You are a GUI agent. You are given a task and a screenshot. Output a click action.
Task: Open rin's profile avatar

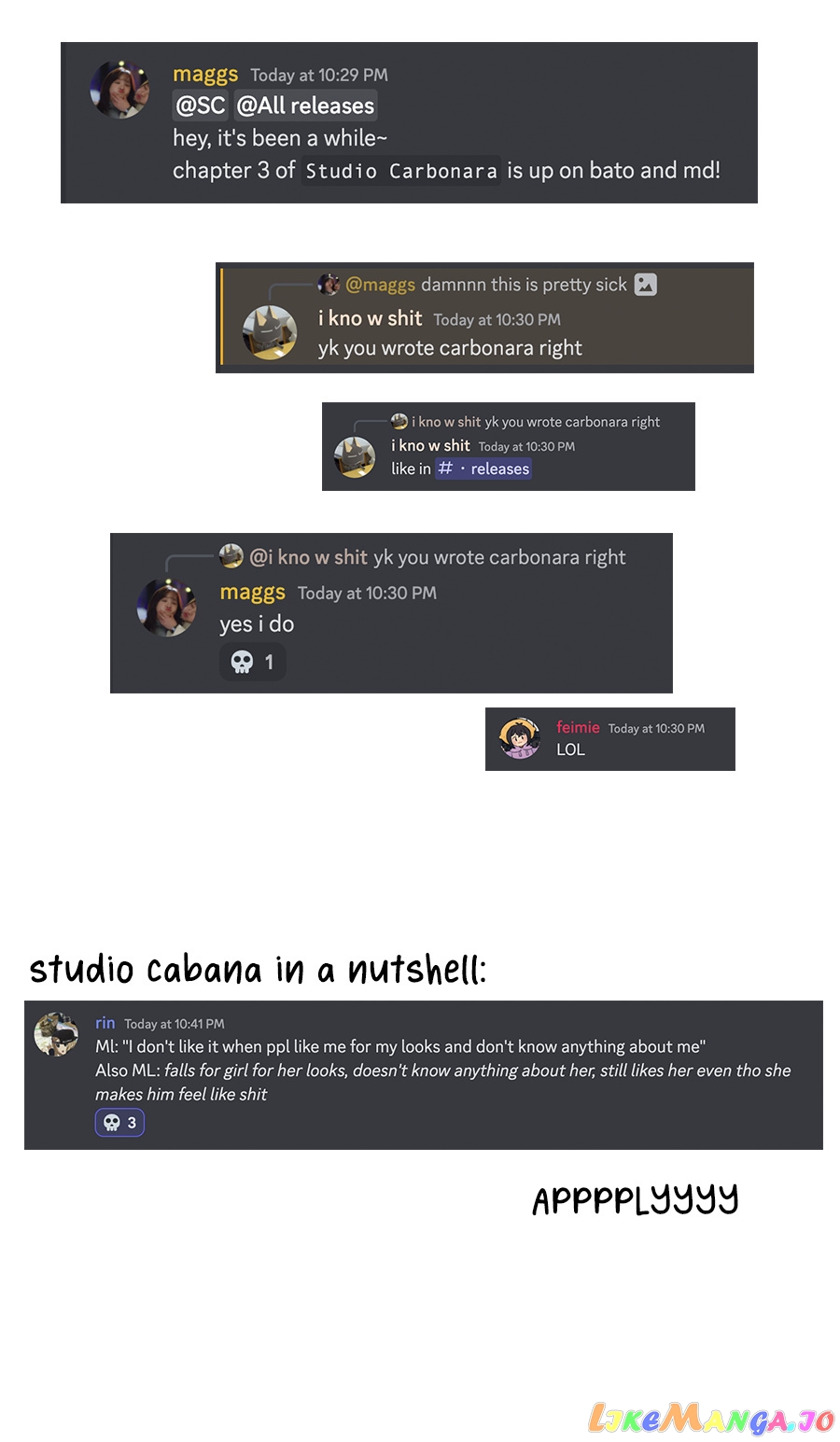[56, 1034]
